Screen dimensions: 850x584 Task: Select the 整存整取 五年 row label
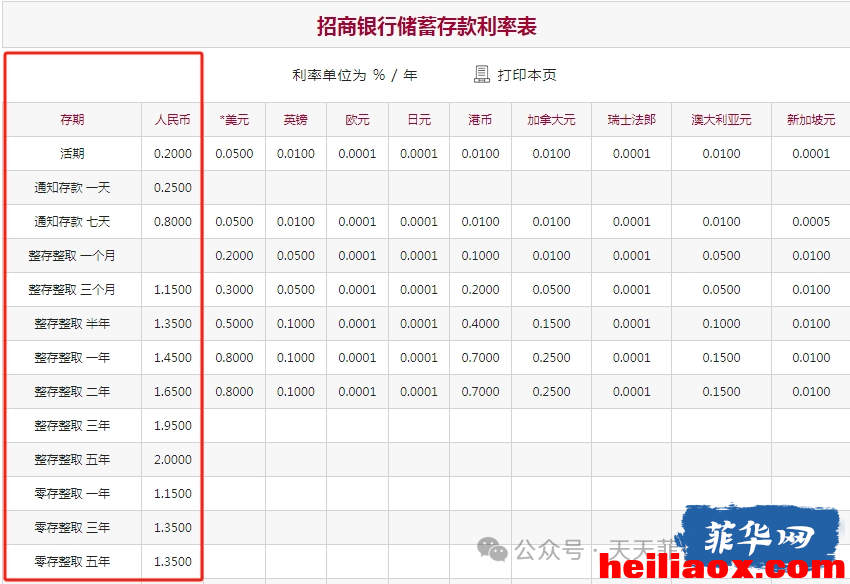pos(72,460)
